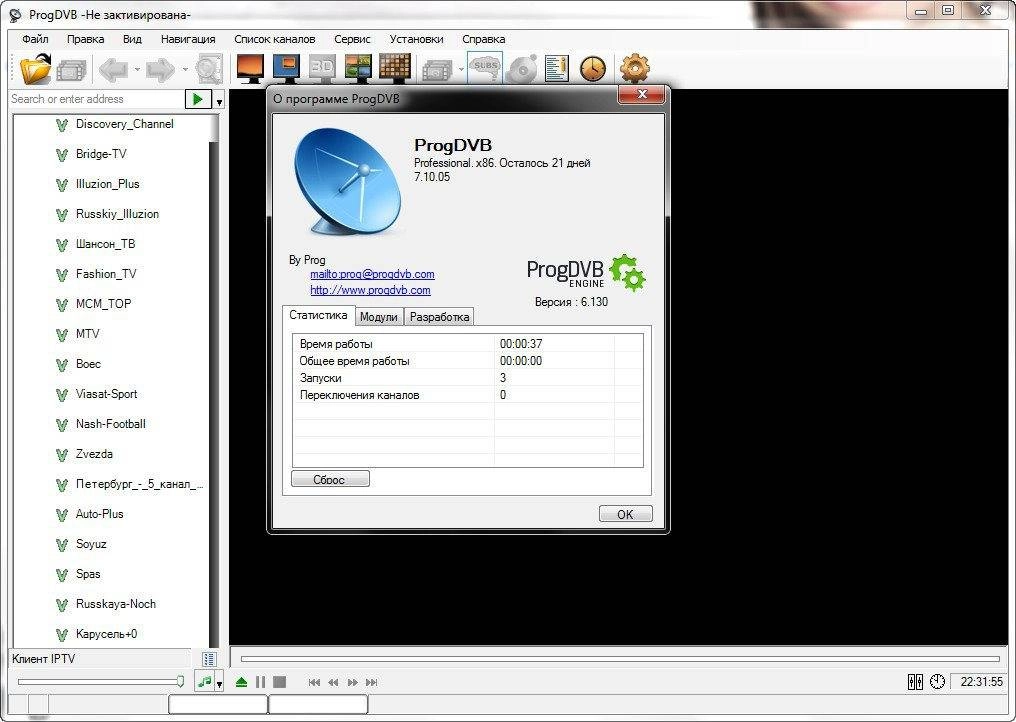Toggle subtitles with the SUBS icon
1016x722 pixels.
(x=485, y=67)
